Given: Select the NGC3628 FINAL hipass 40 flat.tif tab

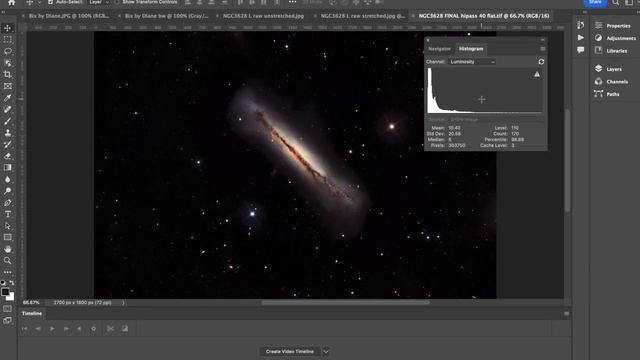Looking at the screenshot, I should [x=484, y=16].
